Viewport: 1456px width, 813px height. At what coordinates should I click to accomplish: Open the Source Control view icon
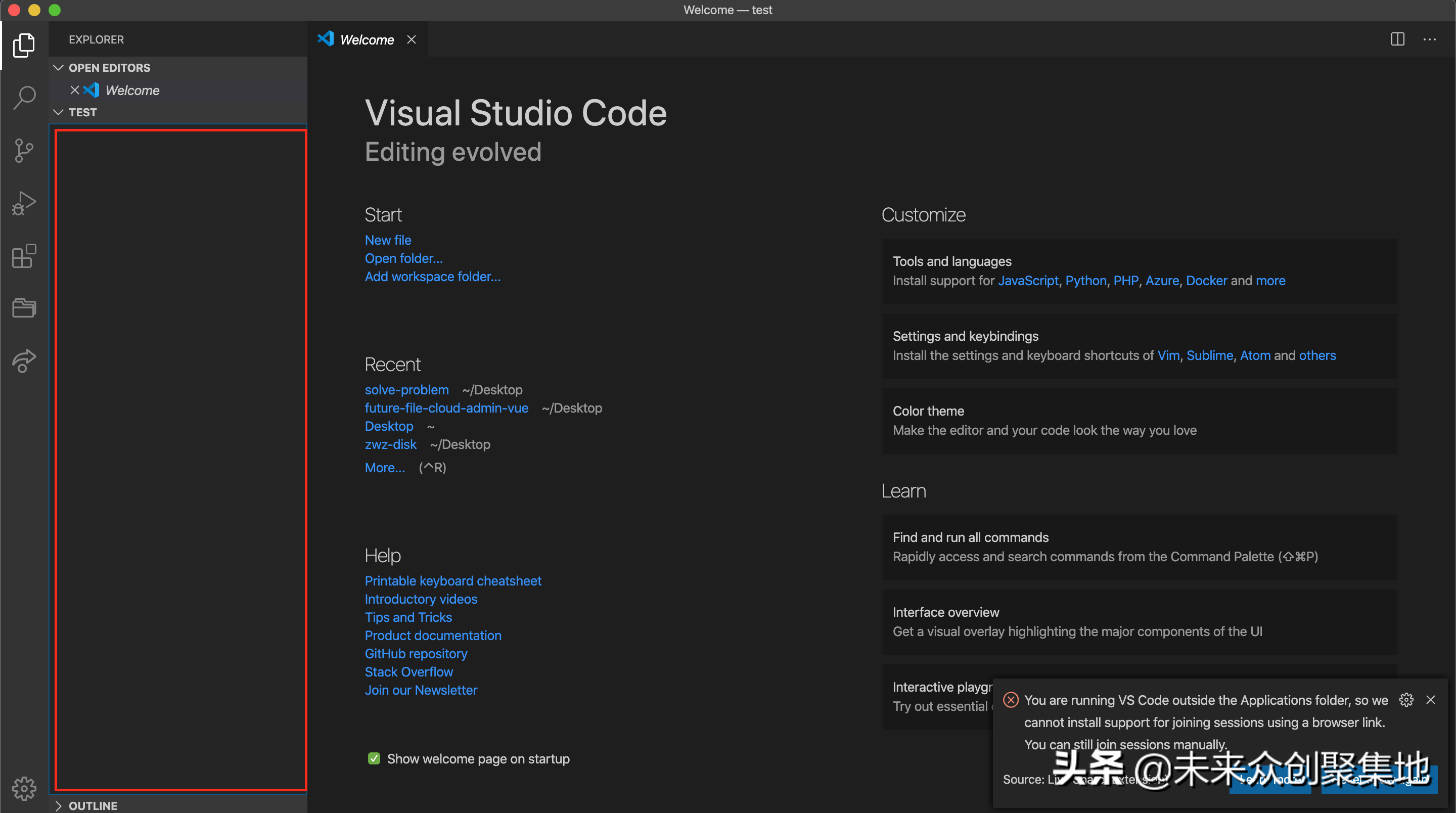(24, 150)
